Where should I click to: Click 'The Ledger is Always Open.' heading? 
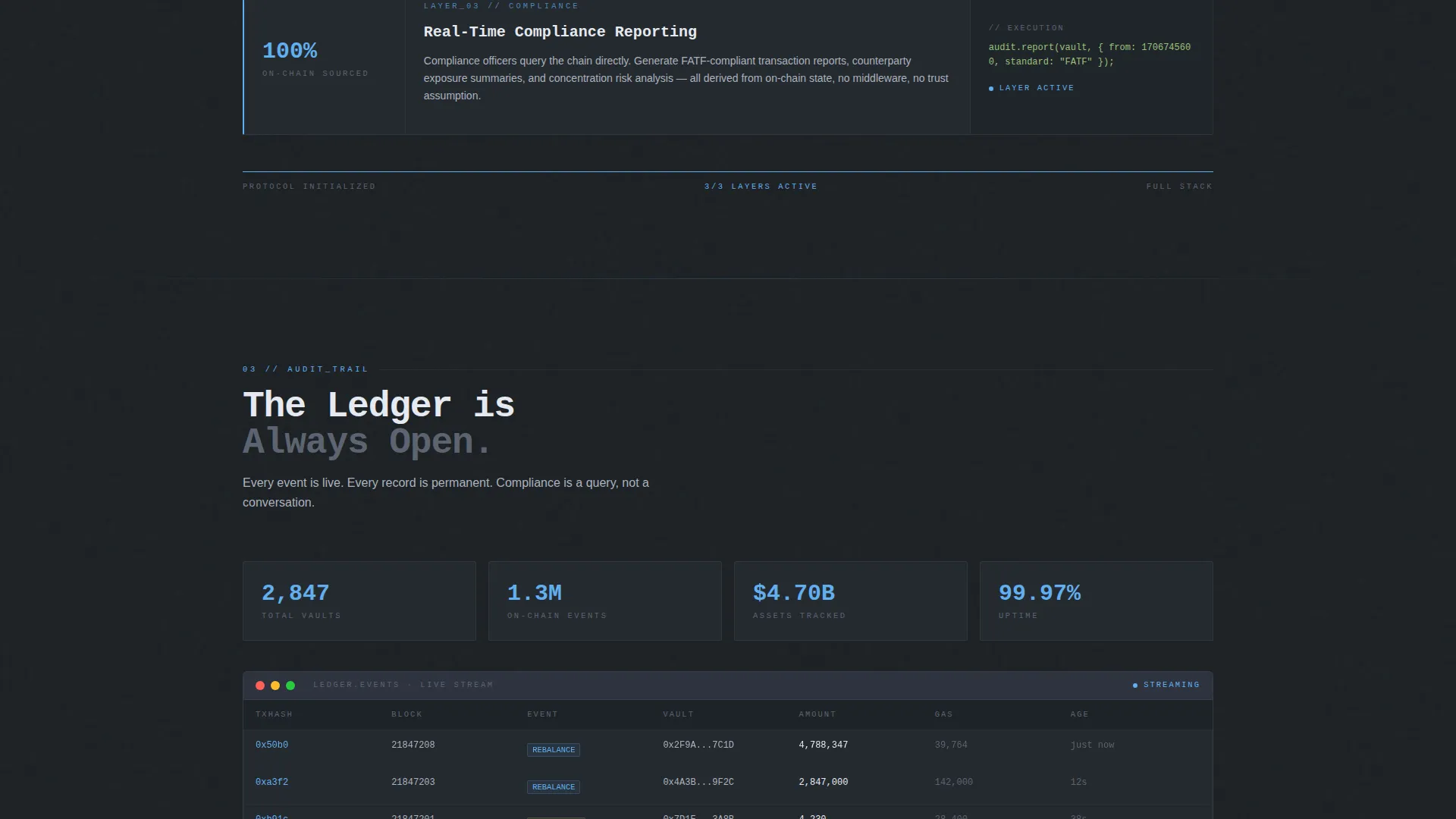[378, 423]
